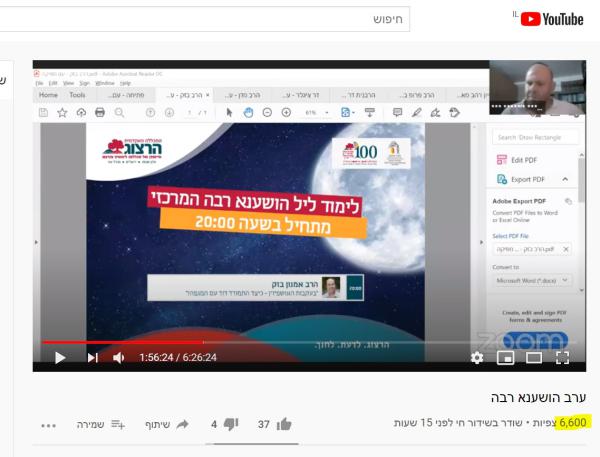The height and width of the screenshot is (457, 600).
Task: Select the highlight pen tool
Action: (x=416, y=113)
